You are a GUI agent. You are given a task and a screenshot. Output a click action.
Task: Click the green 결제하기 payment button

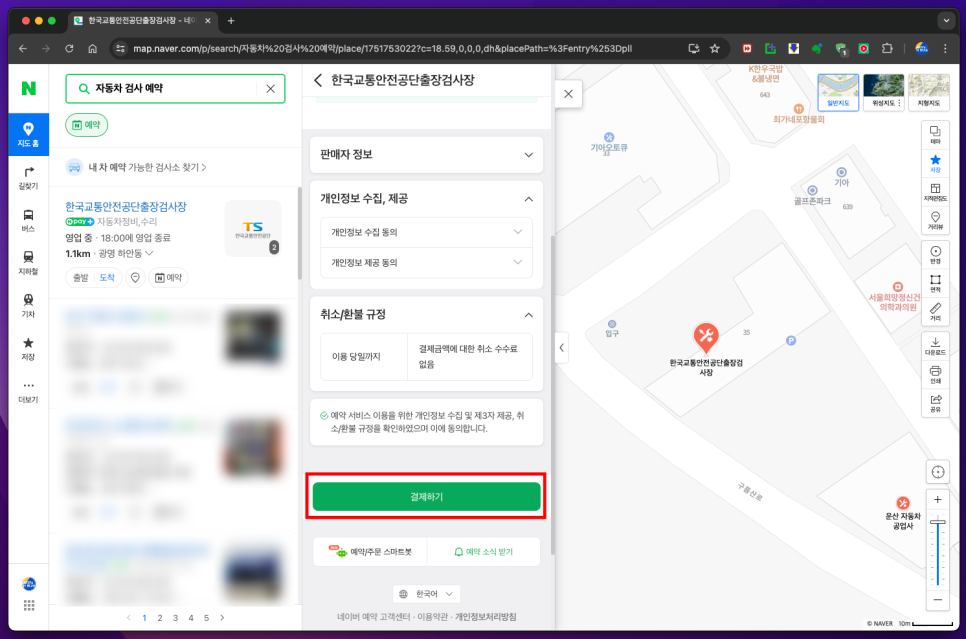pyautogui.click(x=426, y=497)
